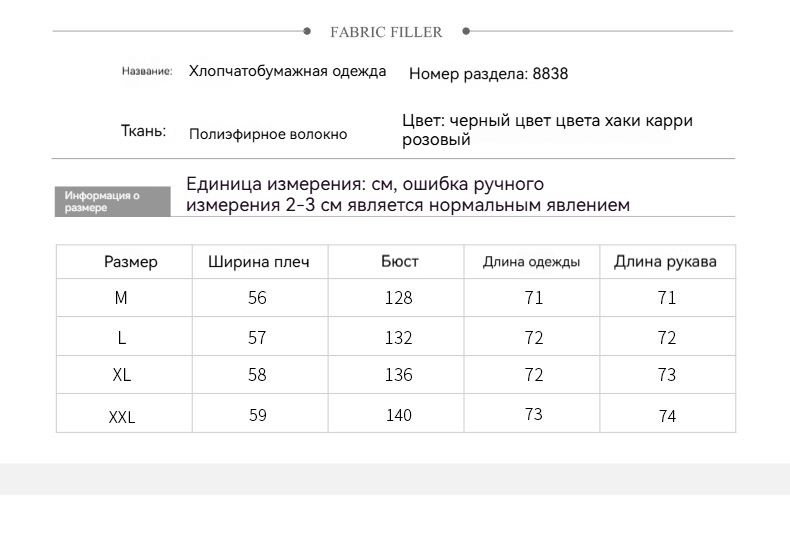Click the Длина одежды column header
This screenshot has width=790, height=533.
point(531,262)
